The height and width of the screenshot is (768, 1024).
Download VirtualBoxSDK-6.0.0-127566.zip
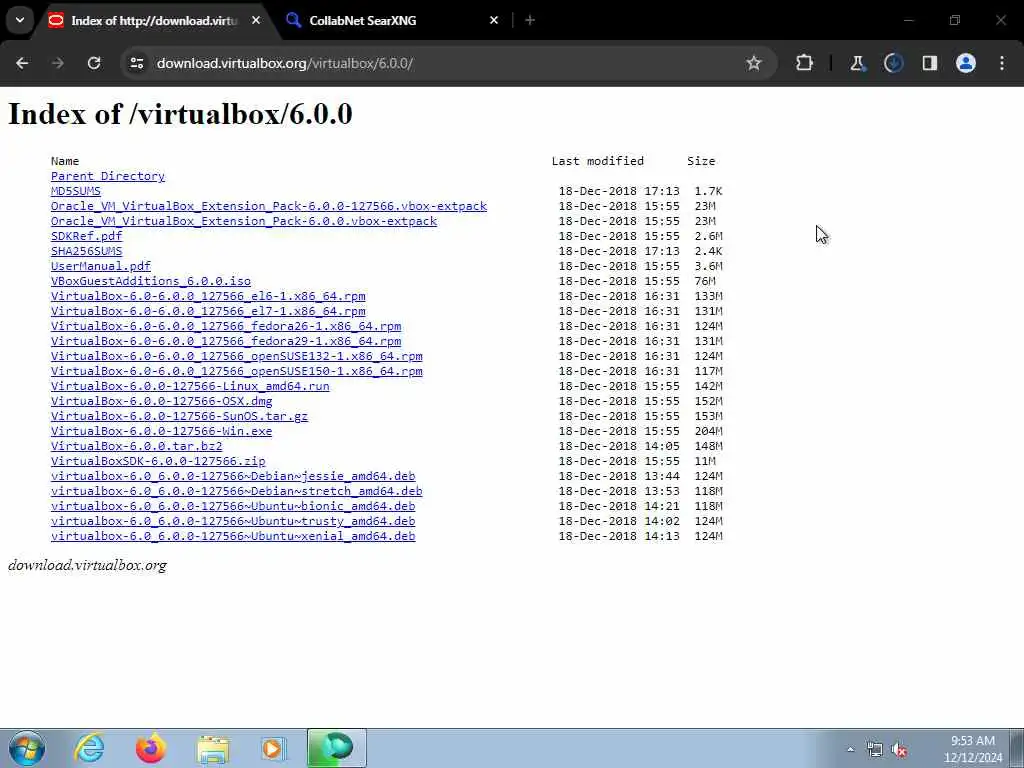tap(158, 462)
